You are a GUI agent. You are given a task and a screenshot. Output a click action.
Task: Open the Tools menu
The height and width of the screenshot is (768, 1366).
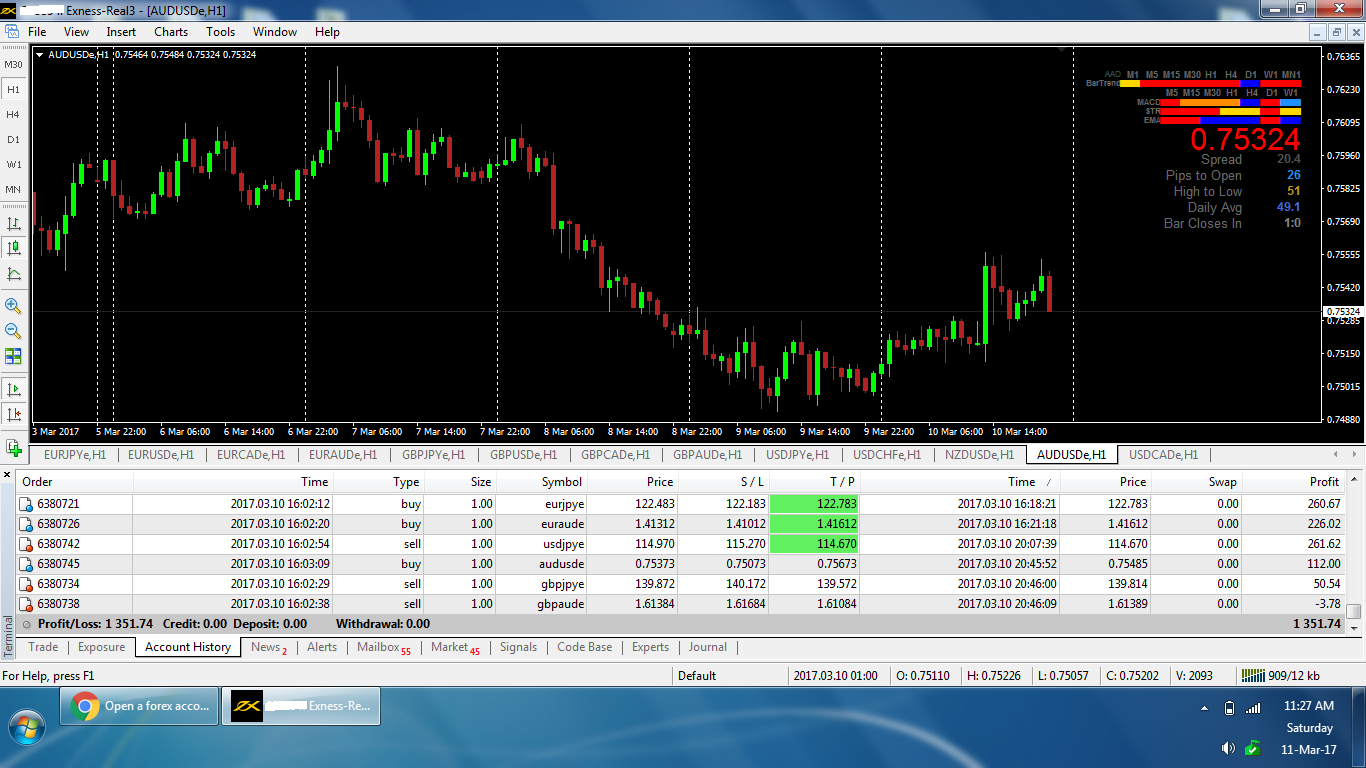(x=220, y=32)
